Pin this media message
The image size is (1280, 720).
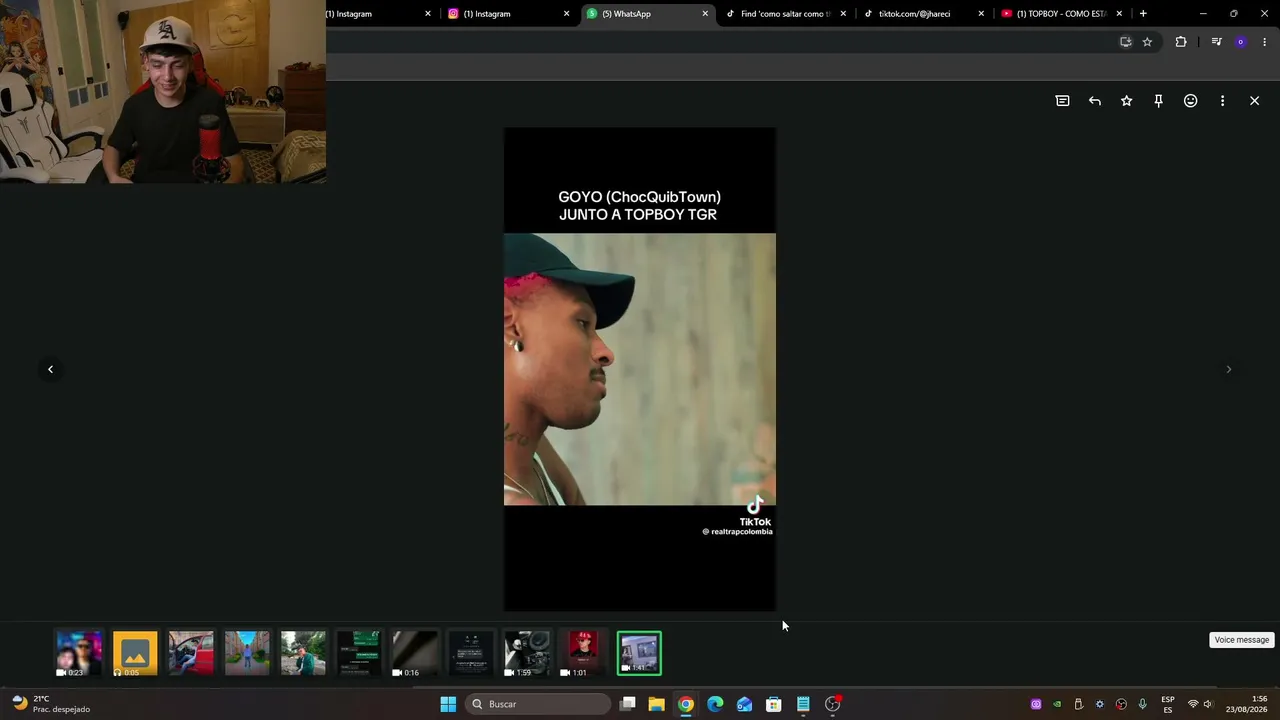pos(1159,101)
